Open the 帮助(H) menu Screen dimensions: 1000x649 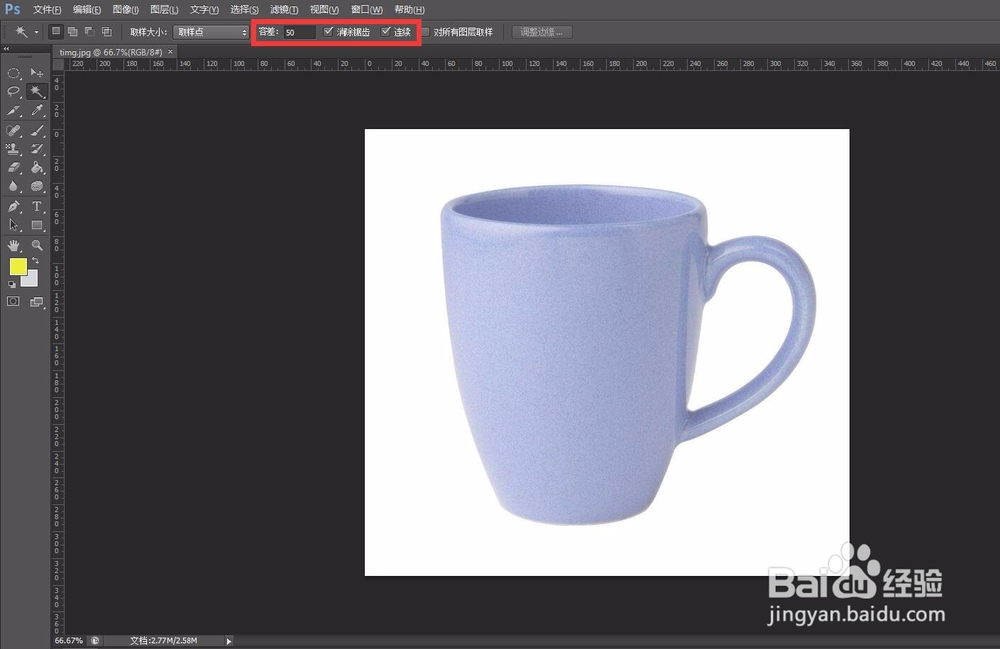point(409,10)
